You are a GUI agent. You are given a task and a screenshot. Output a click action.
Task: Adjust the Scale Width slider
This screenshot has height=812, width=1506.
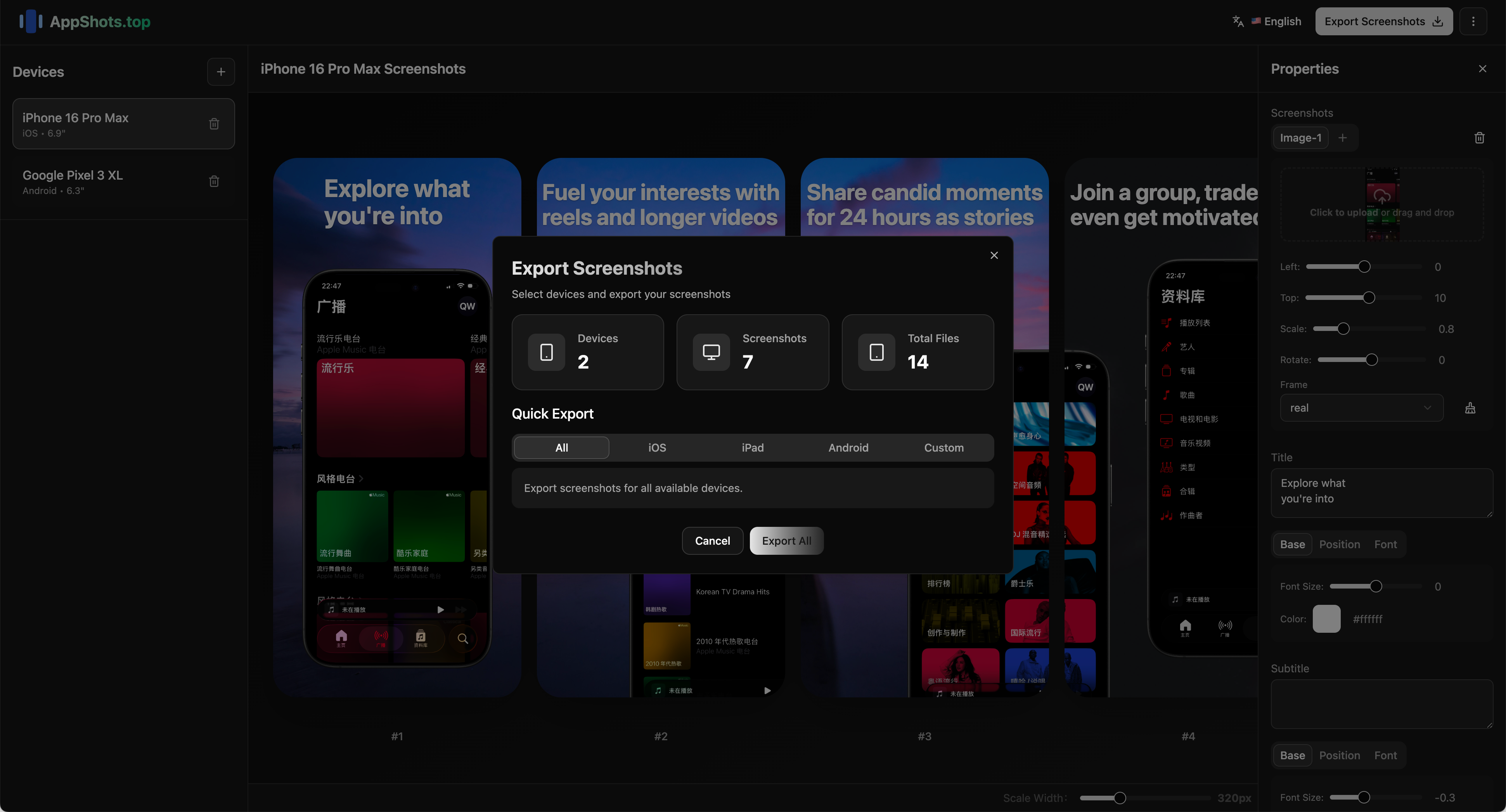[x=1145, y=798]
